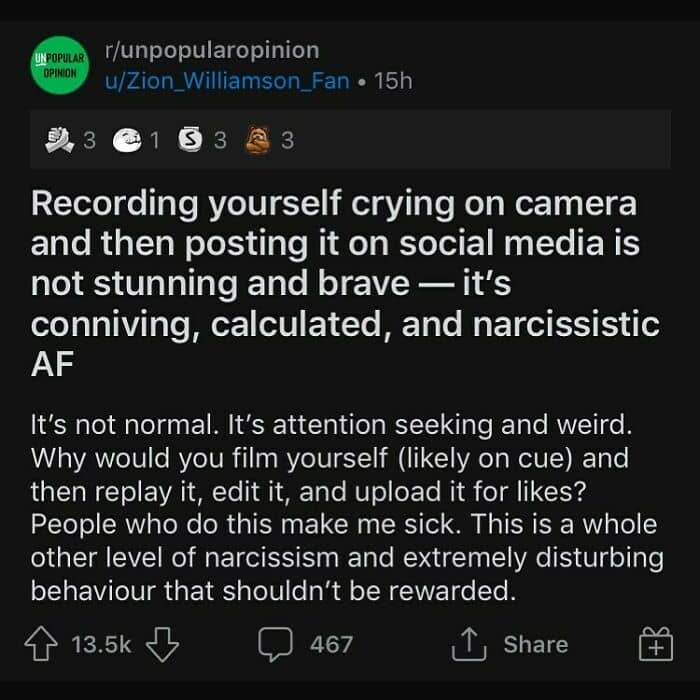Tap the white sleeping face award icon

pyautogui.click(x=126, y=141)
